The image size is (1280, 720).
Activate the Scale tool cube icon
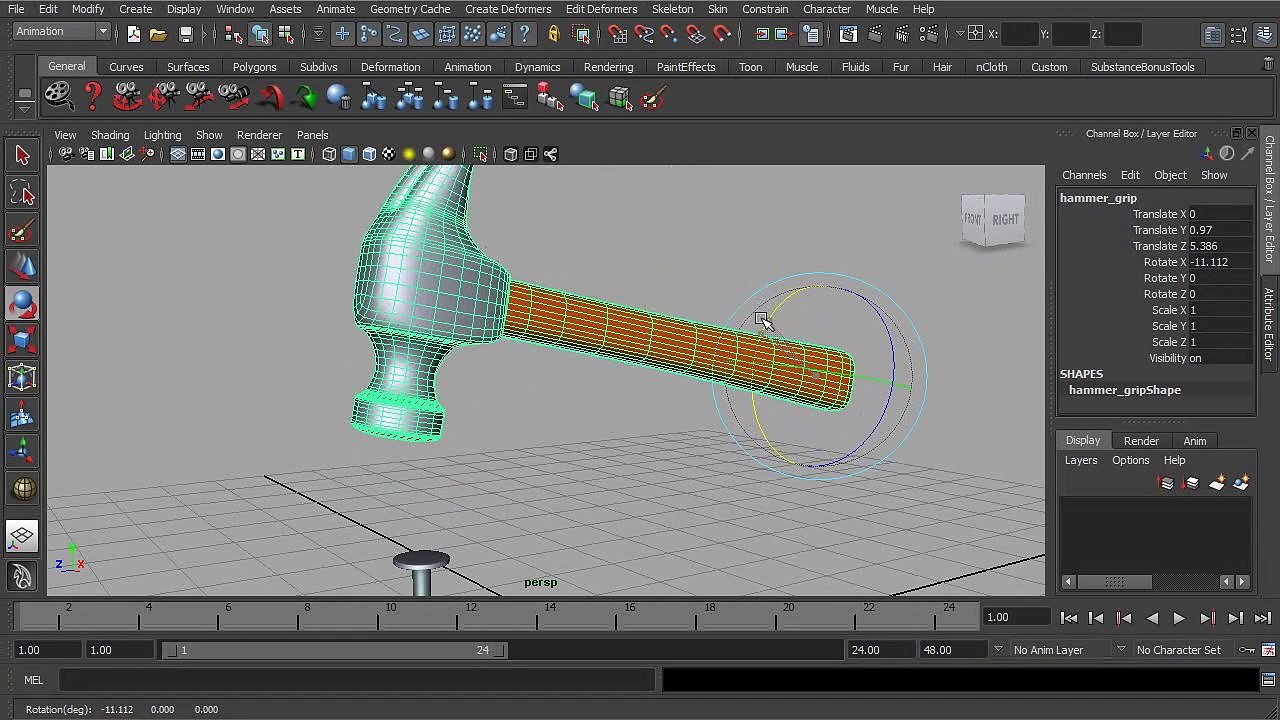[22, 340]
